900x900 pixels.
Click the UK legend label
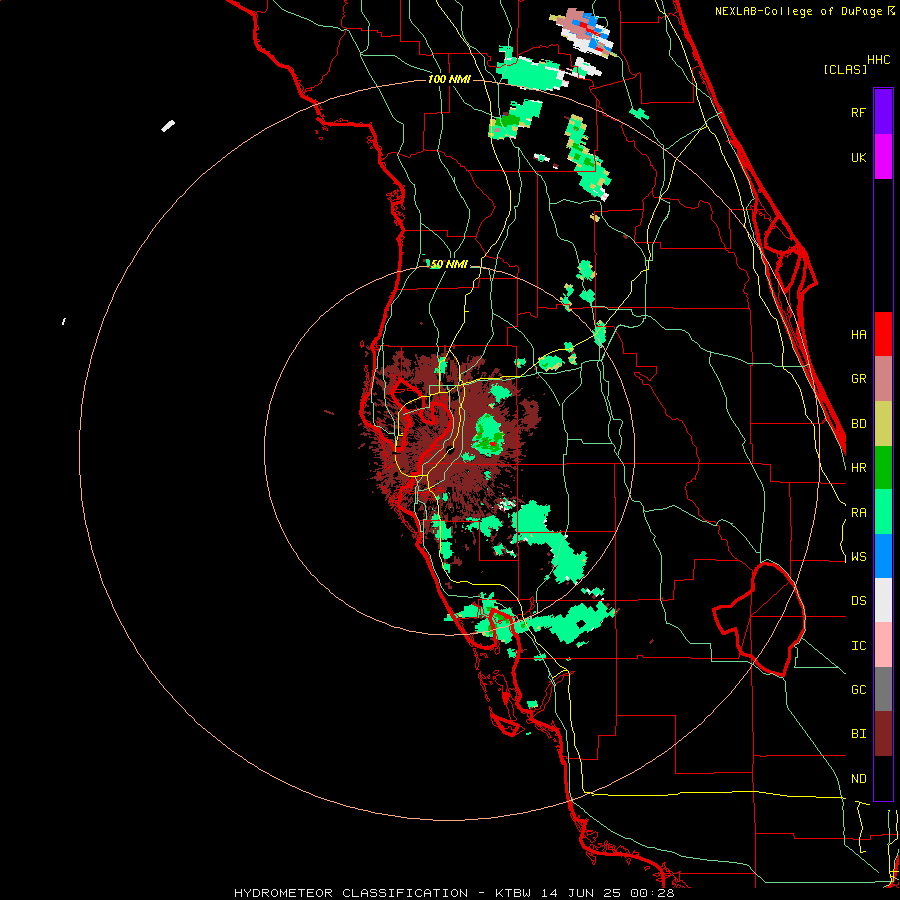[858, 157]
